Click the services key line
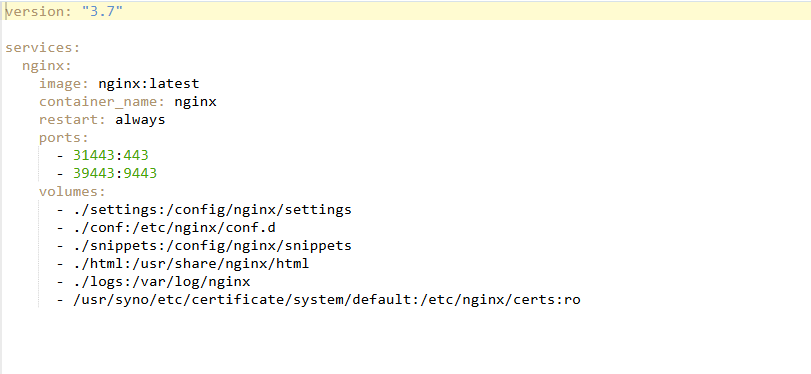This screenshot has width=811, height=374. [43, 48]
